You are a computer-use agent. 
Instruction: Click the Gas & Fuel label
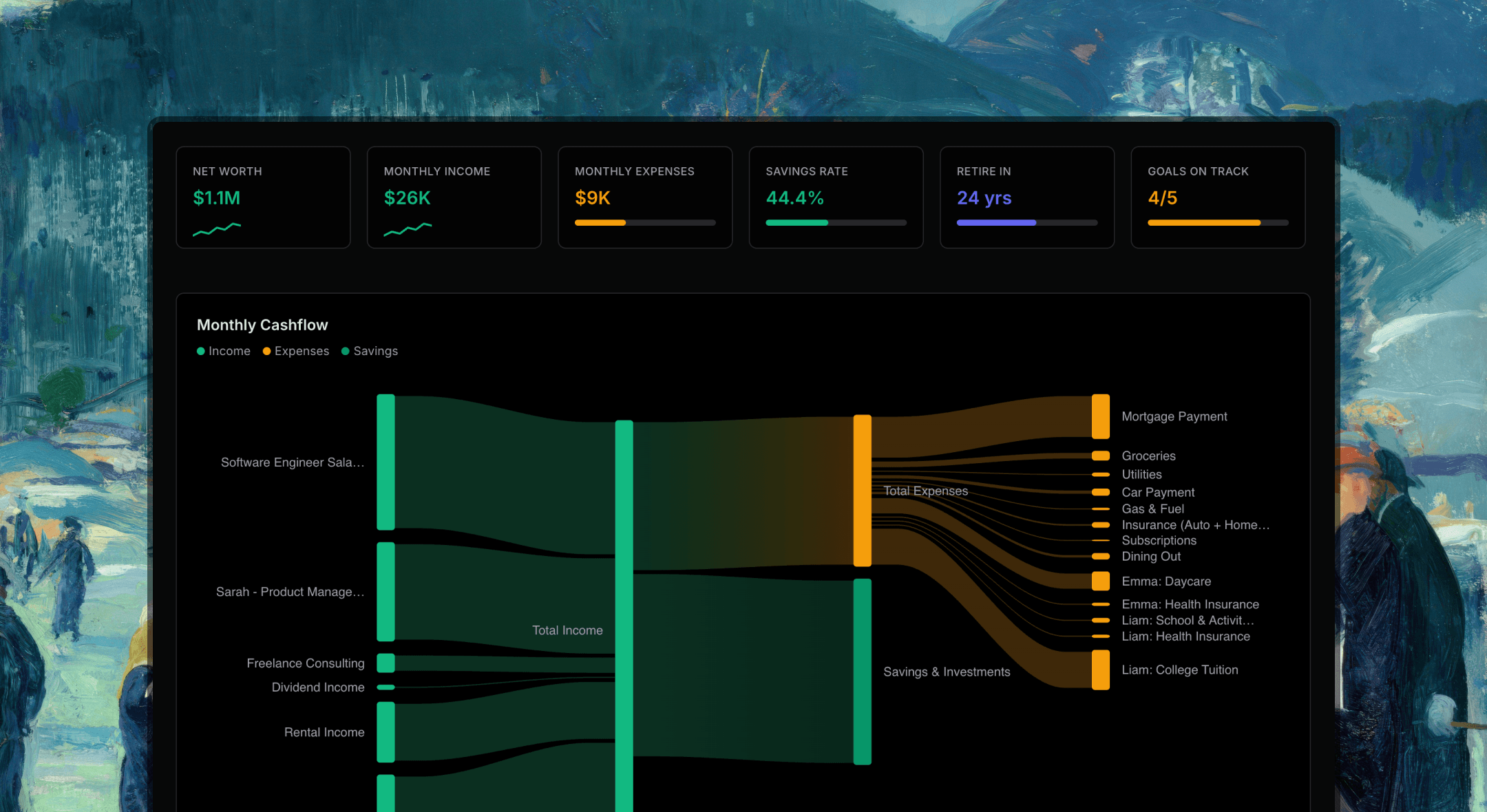1153,509
